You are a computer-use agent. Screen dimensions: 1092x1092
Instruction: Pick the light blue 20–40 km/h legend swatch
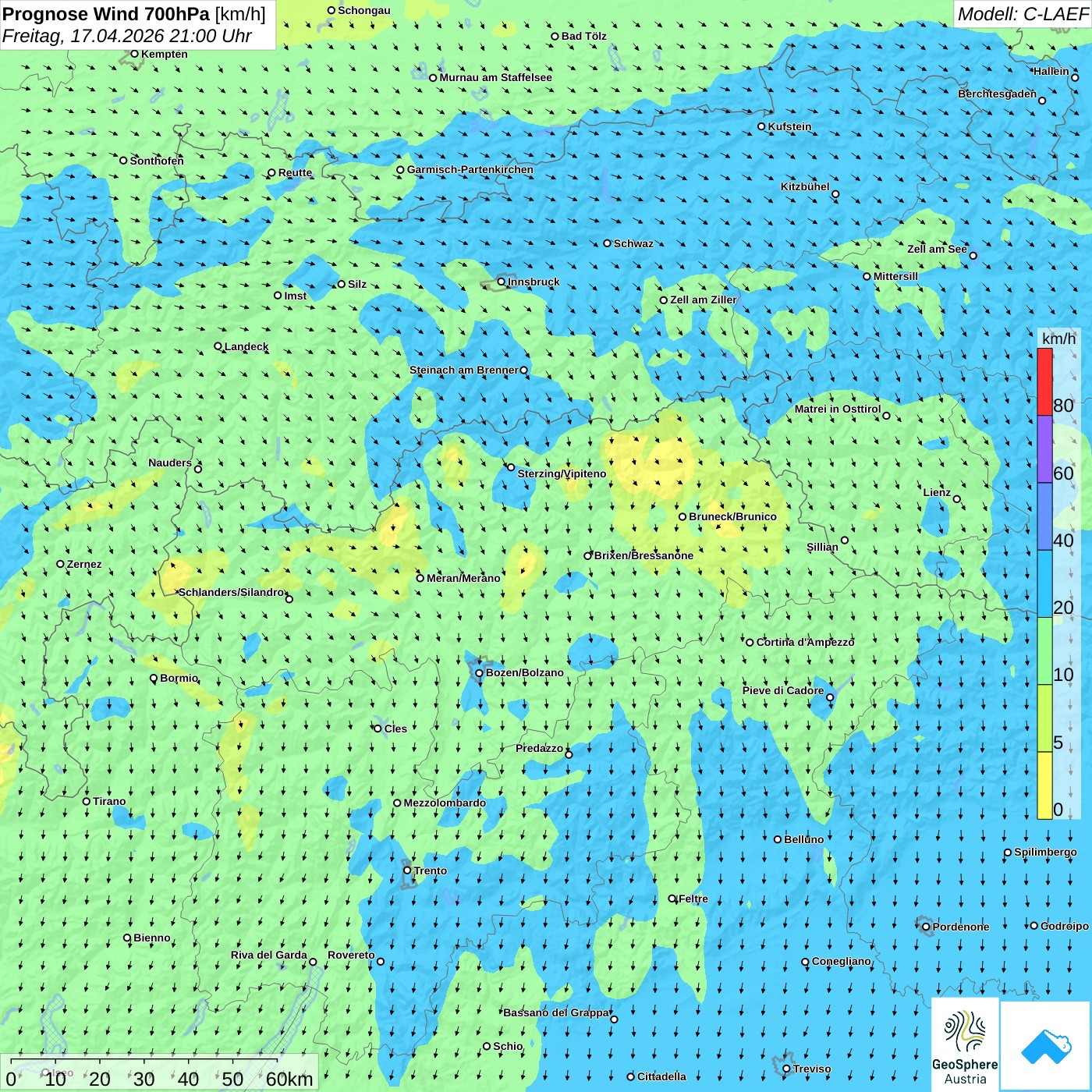coord(1044,584)
